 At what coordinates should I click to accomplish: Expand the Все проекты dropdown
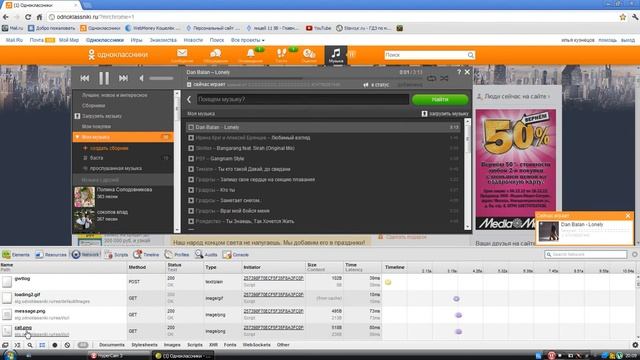[x=247, y=40]
